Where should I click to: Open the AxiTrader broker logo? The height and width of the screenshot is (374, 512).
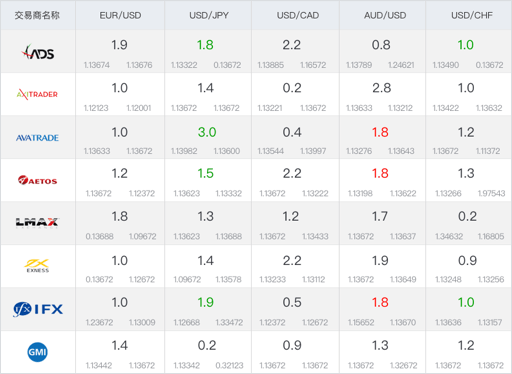(x=37, y=94)
